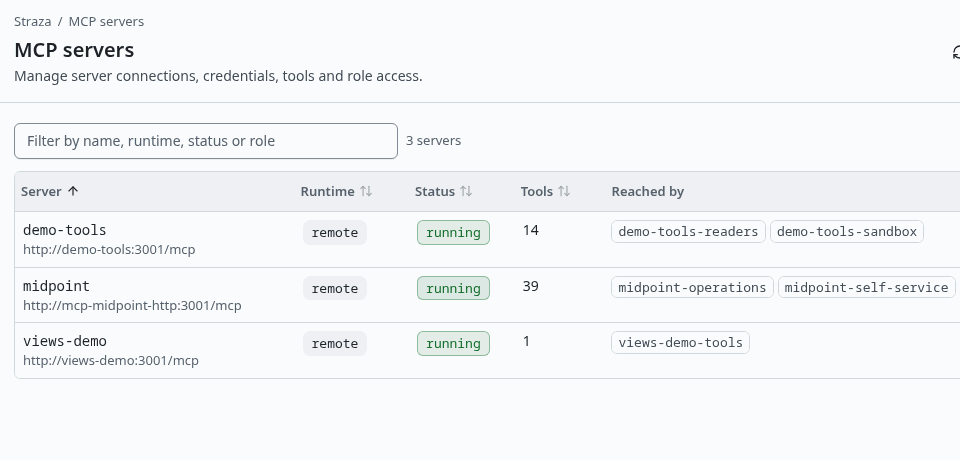Click the demo-tools-sandbox role tag
Screen dimensions: 960x460
pyautogui.click(x=847, y=232)
